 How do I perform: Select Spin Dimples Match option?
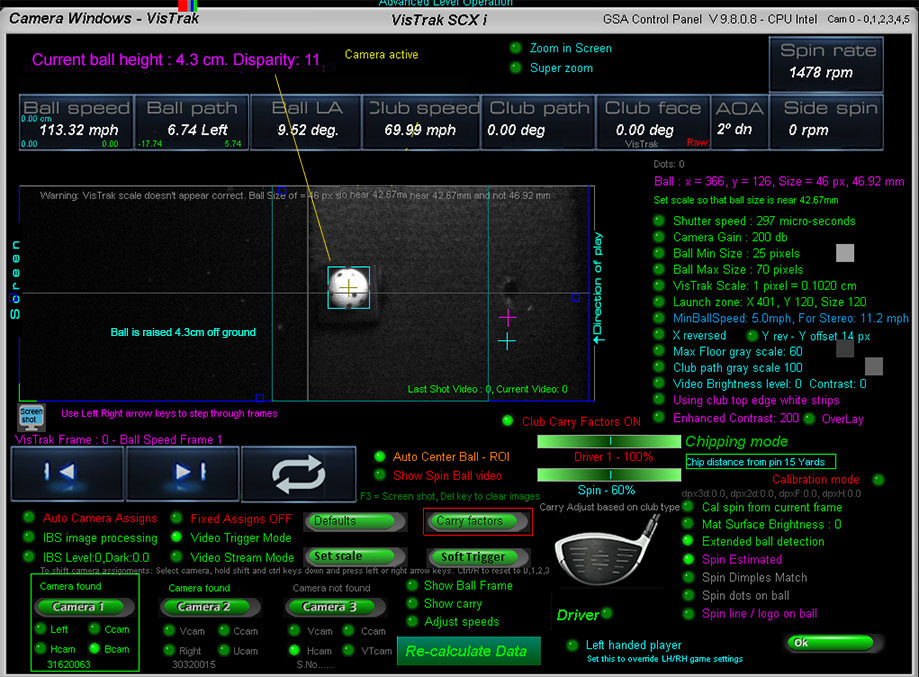point(688,577)
